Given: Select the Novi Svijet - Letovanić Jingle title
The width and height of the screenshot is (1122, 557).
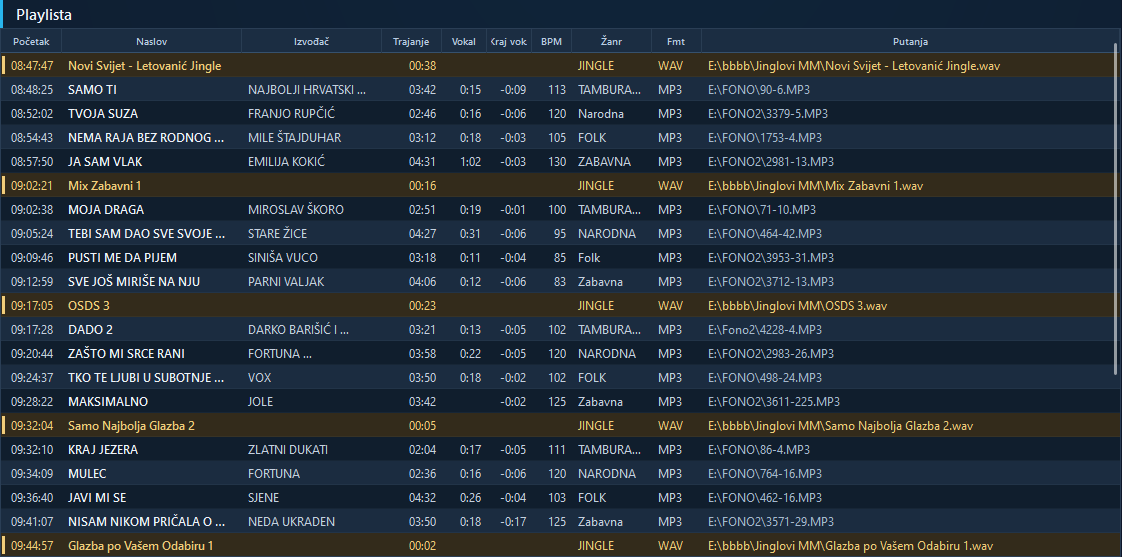Looking at the screenshot, I should (x=145, y=66).
